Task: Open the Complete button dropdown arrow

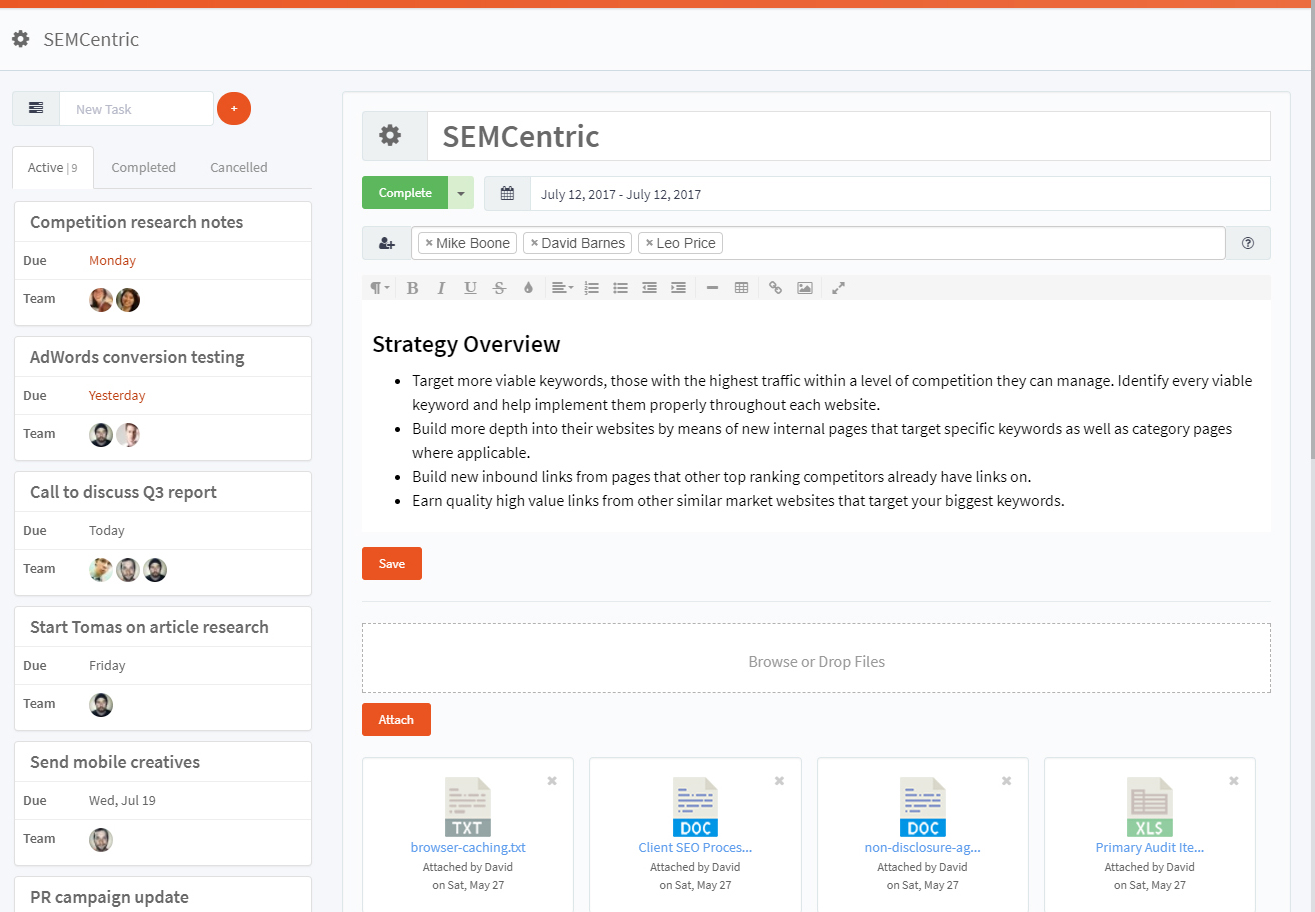Action: click(461, 193)
